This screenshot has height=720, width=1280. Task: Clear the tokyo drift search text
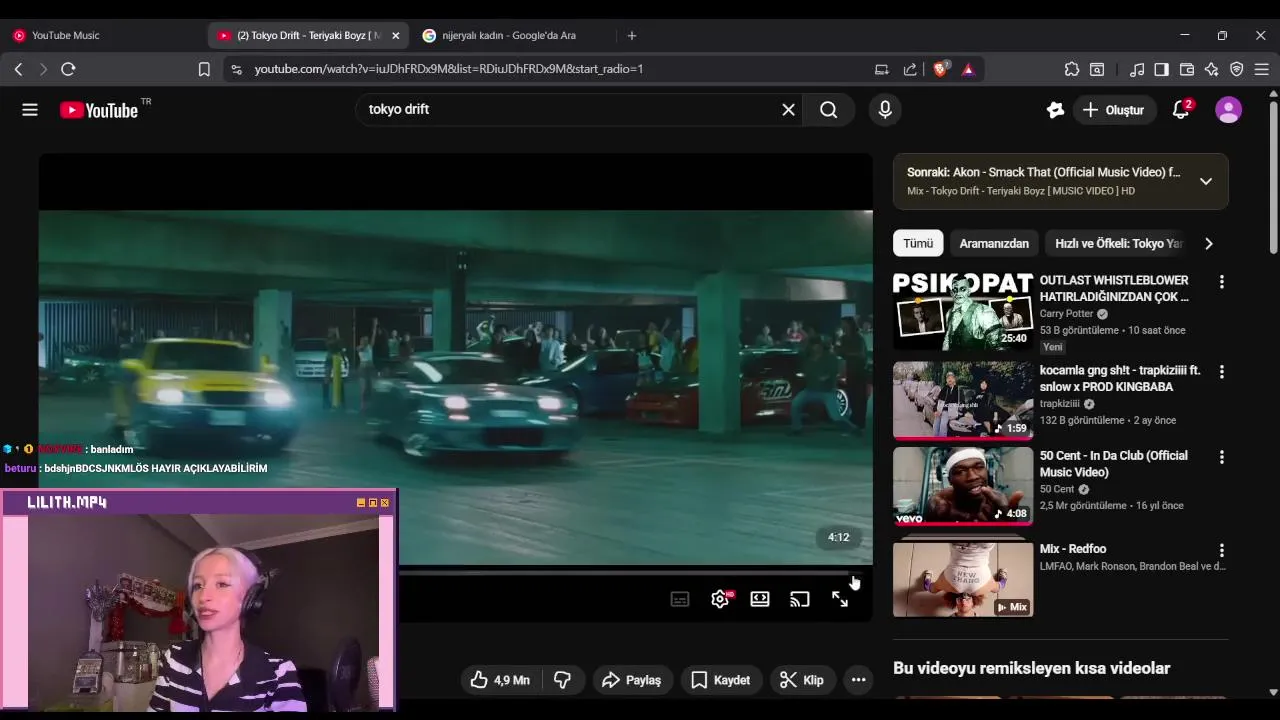point(788,110)
